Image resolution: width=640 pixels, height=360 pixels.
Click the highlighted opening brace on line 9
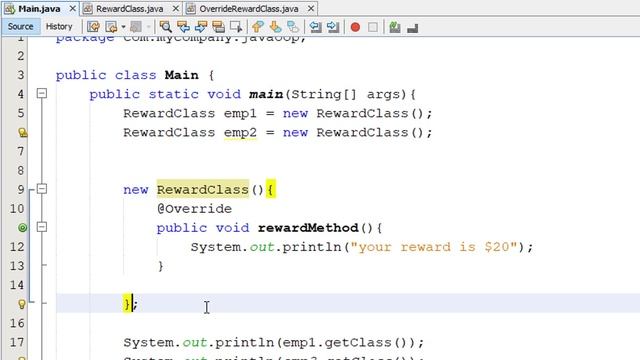[x=271, y=190]
